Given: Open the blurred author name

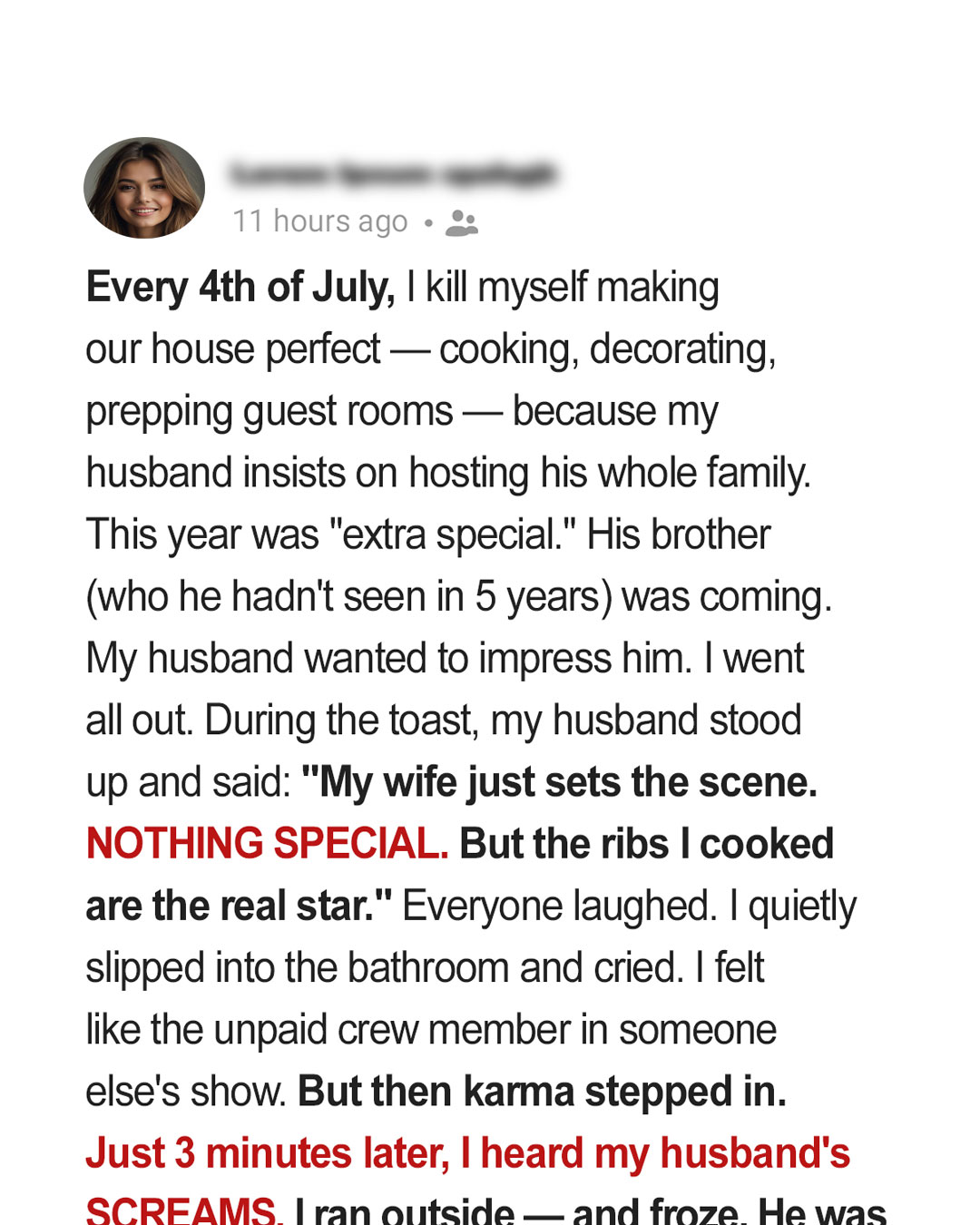Looking at the screenshot, I should [x=393, y=172].
